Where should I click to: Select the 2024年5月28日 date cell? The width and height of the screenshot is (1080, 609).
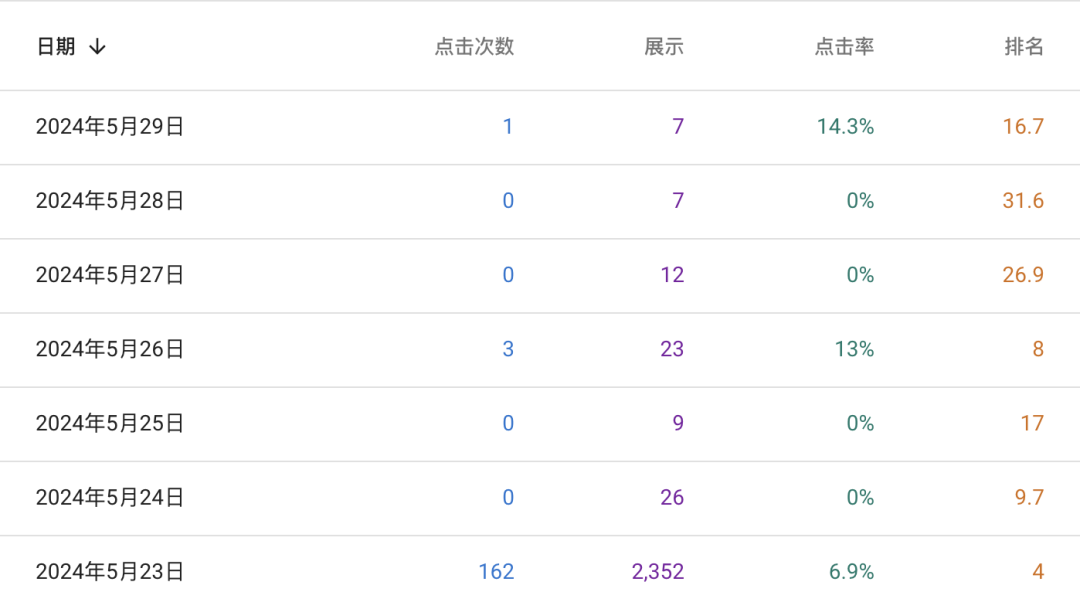pos(110,201)
